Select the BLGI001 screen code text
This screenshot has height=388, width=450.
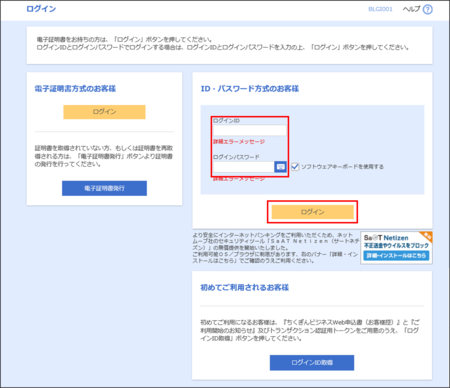[380, 9]
